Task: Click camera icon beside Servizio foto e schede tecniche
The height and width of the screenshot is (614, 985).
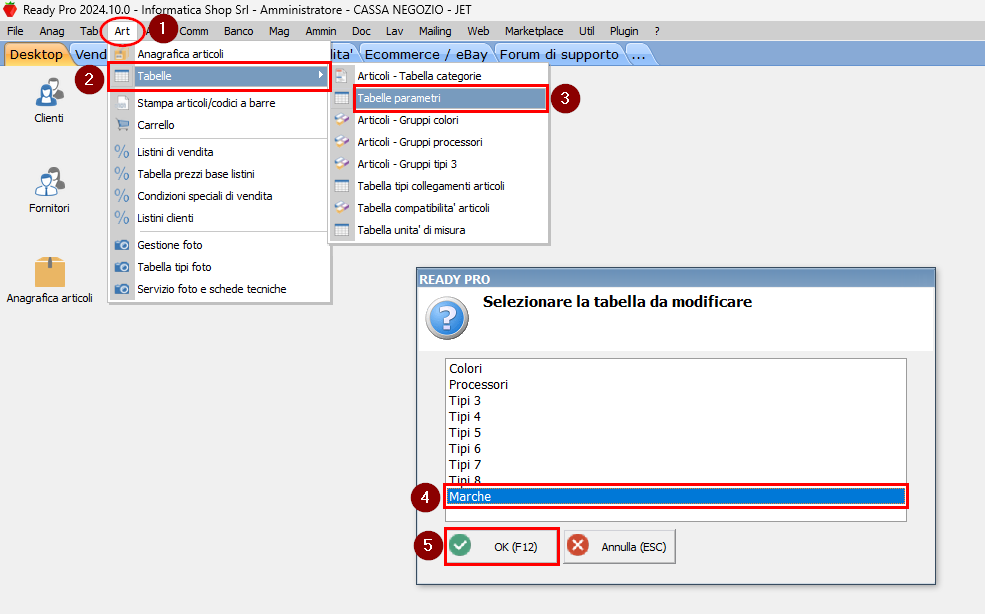Action: [122, 289]
